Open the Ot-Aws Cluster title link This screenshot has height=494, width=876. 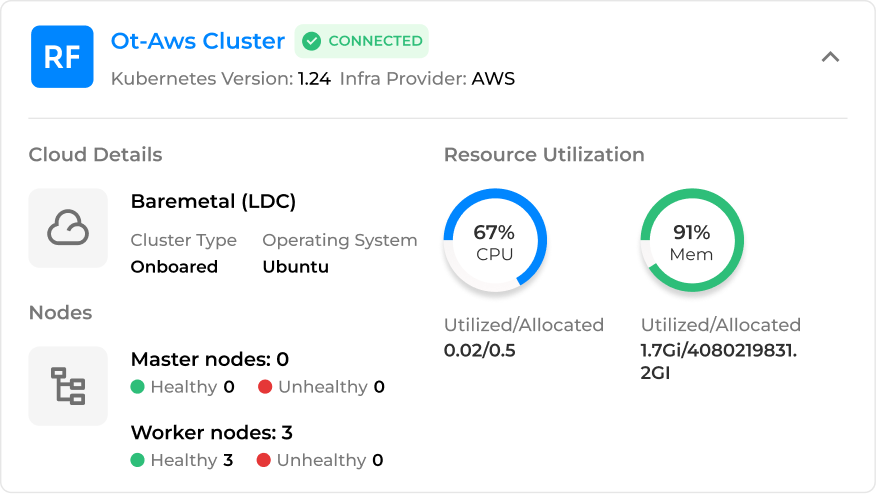coord(198,41)
